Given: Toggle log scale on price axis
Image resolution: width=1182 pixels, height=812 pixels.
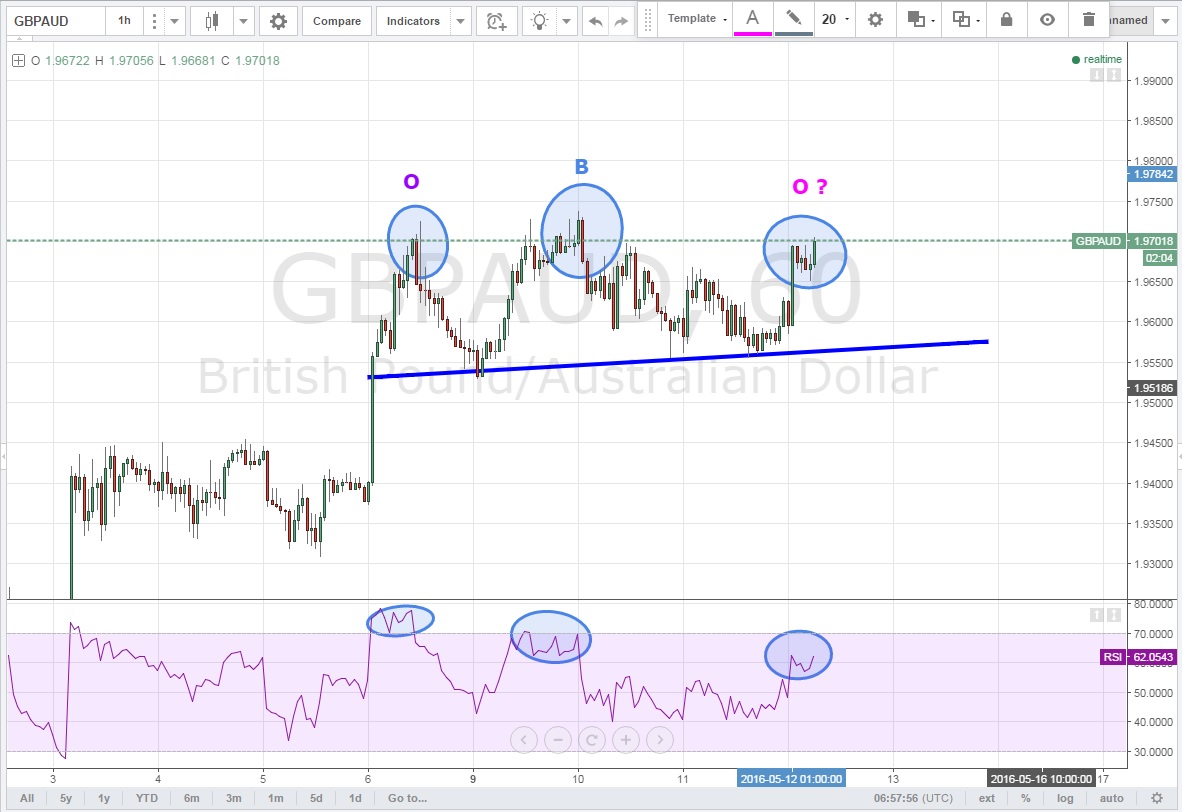Looking at the screenshot, I should click(1065, 798).
